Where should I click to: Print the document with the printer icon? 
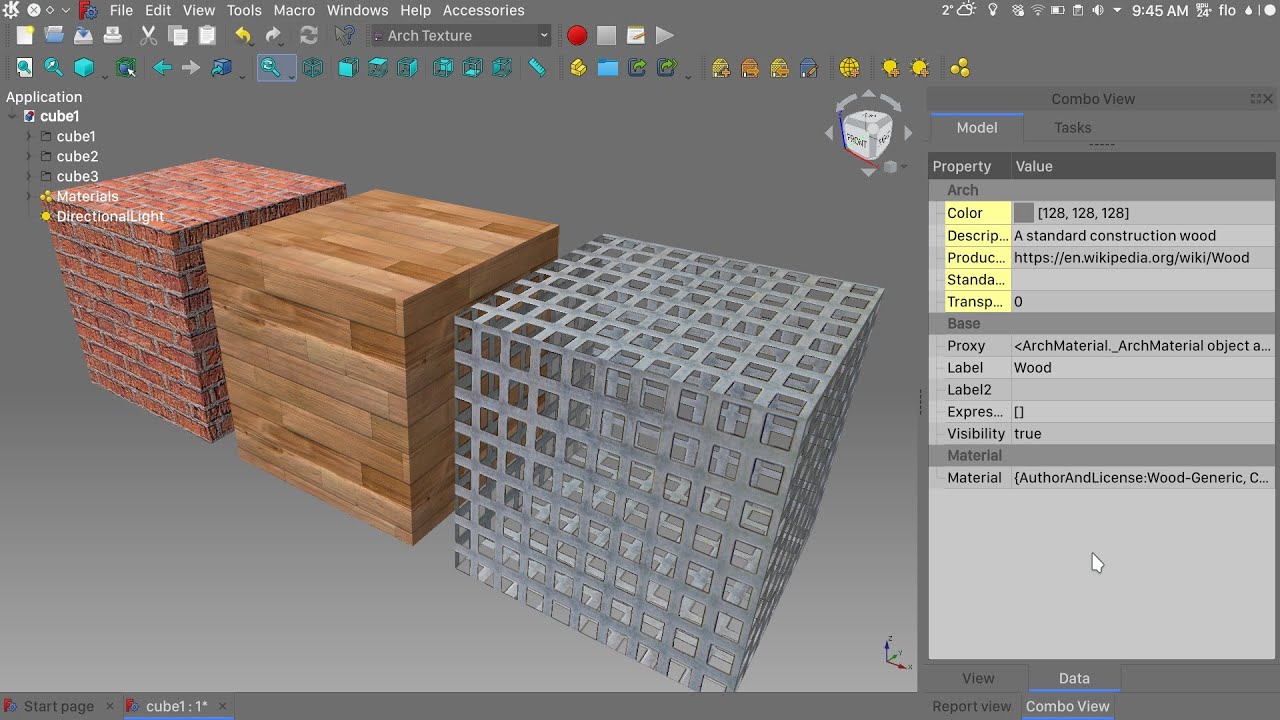pos(113,35)
